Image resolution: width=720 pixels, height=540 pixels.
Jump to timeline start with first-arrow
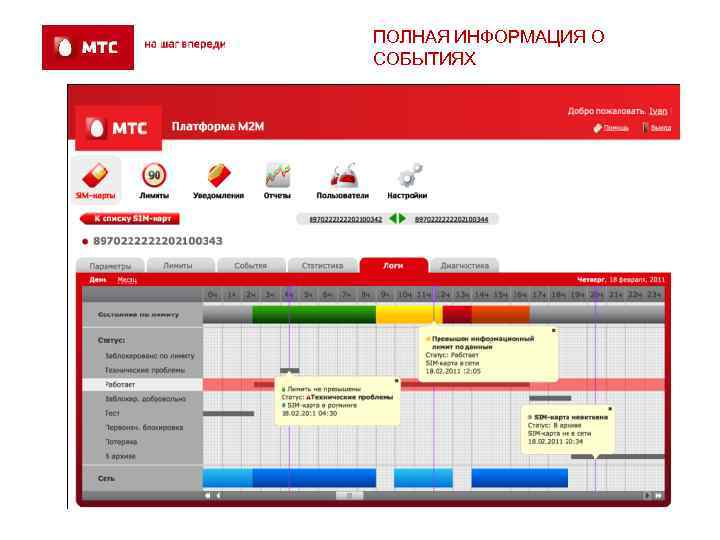pyautogui.click(x=208, y=495)
